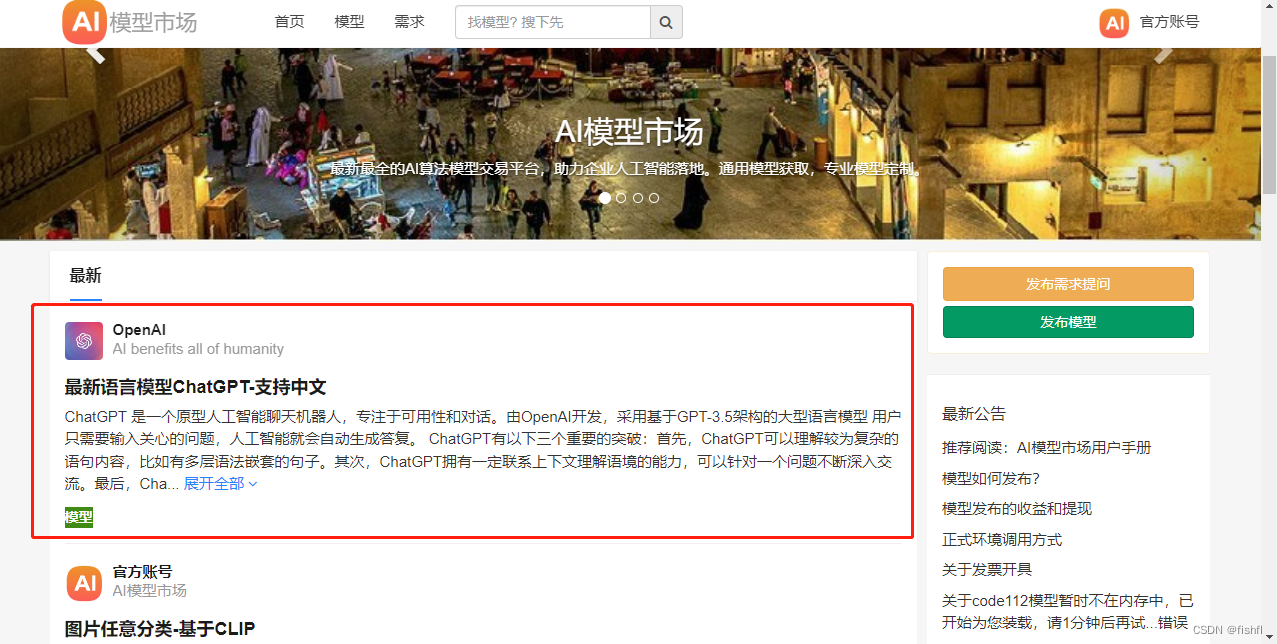Click the AI模型市场 site title text

[x=153, y=22]
